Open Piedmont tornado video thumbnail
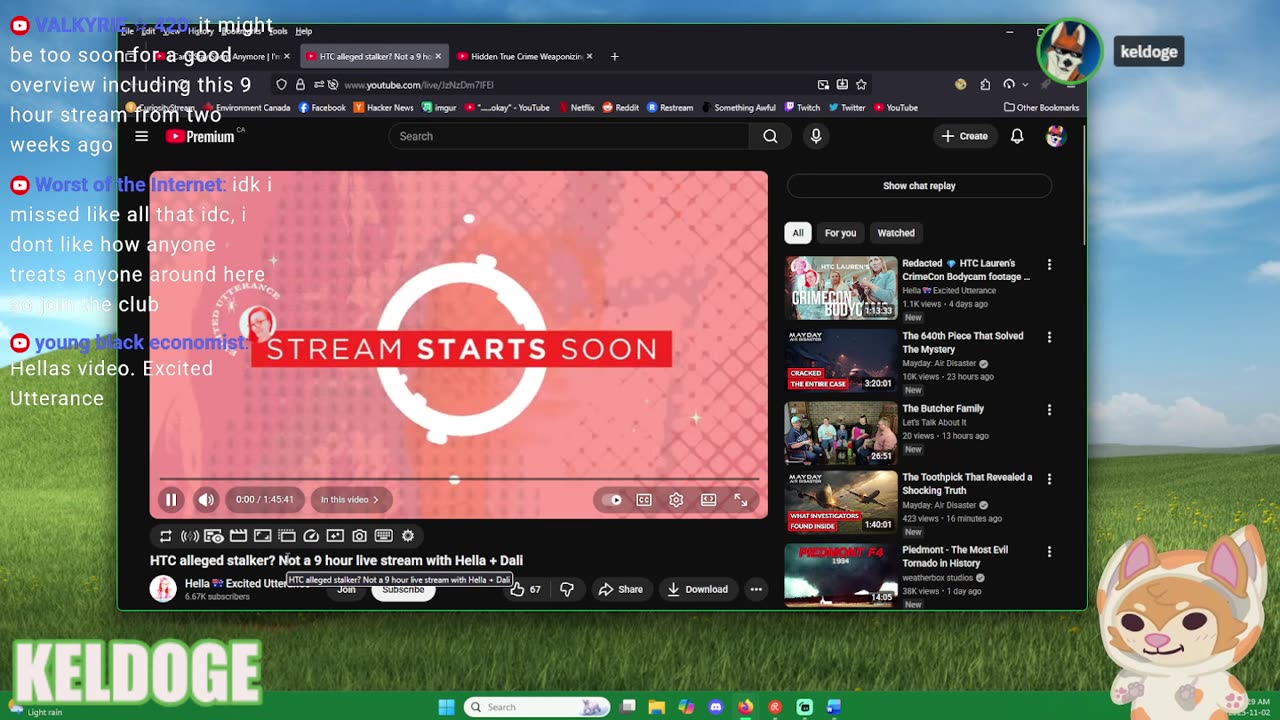Image resolution: width=1280 pixels, height=720 pixels. [840, 575]
